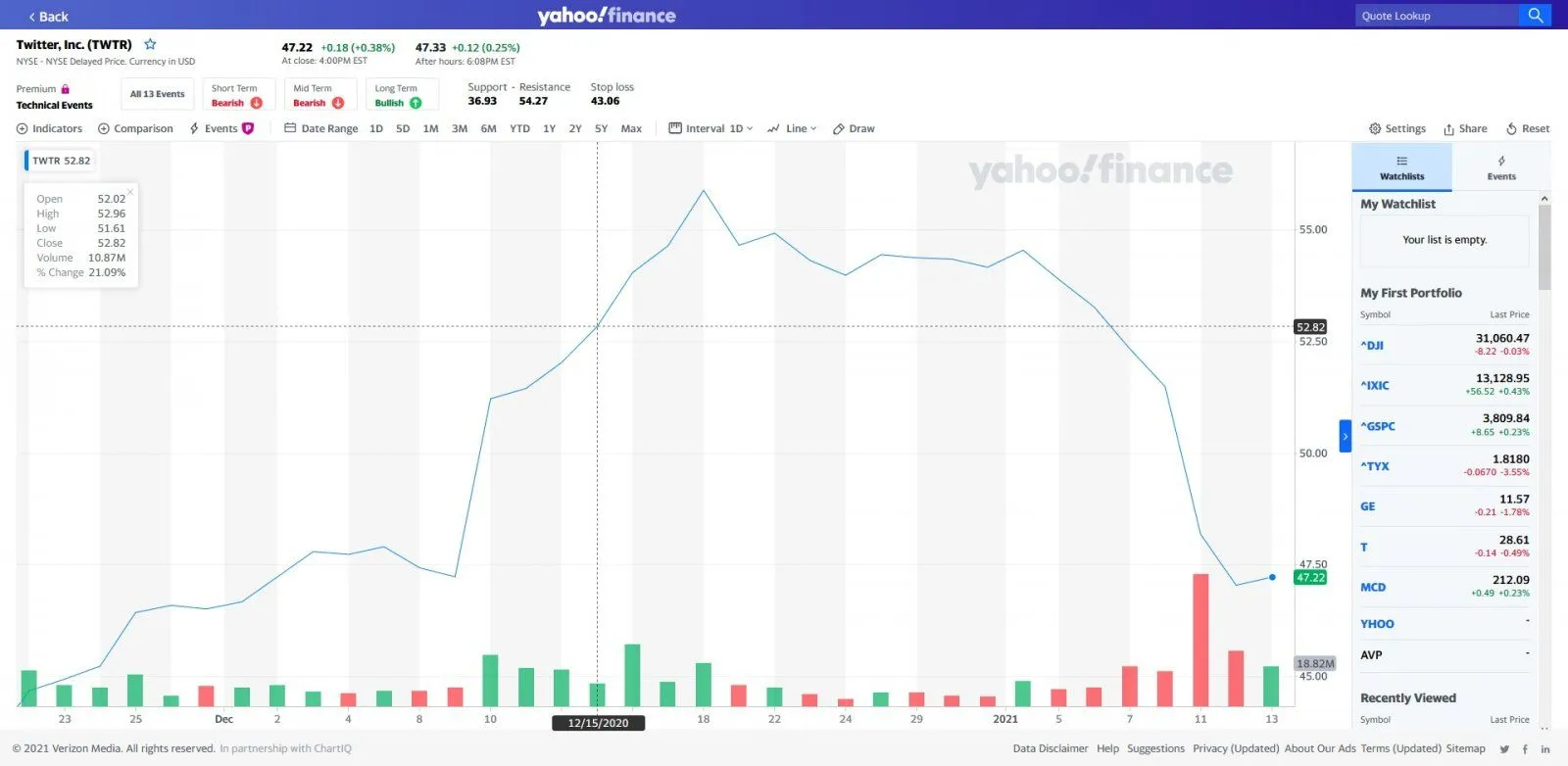1568x766 pixels.
Task: Open the Line chart type dropdown
Action: pyautogui.click(x=792, y=128)
